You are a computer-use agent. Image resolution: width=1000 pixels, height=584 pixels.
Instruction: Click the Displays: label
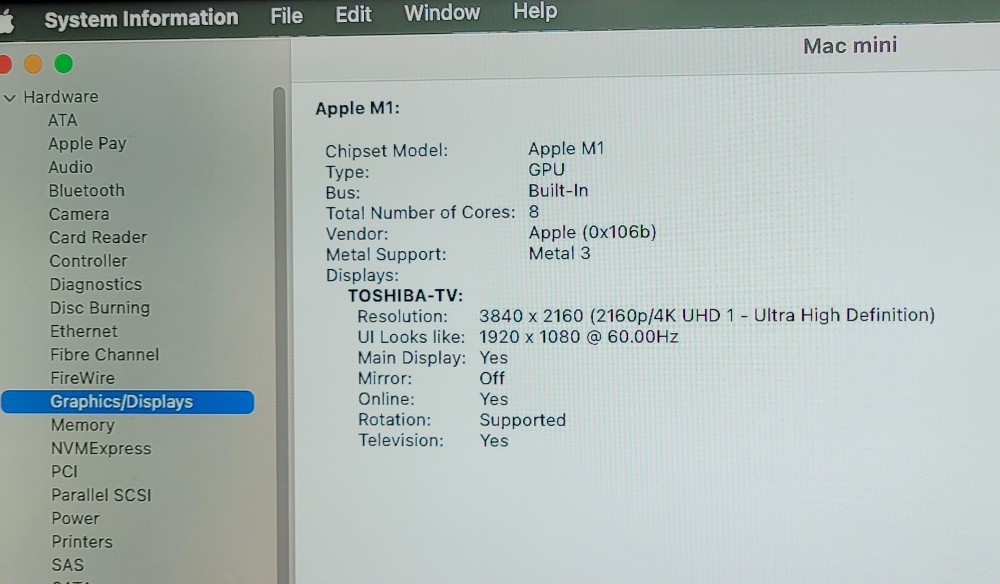pos(362,275)
